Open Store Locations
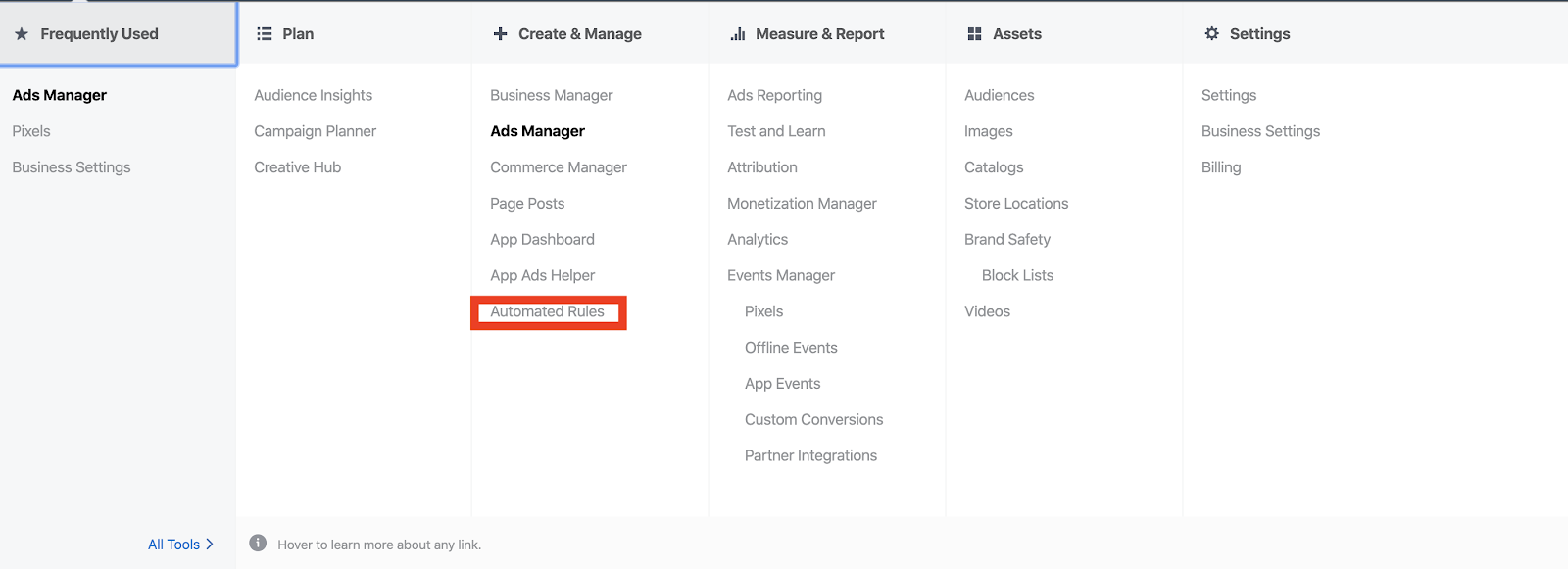Image resolution: width=1568 pixels, height=569 pixels. (1016, 204)
